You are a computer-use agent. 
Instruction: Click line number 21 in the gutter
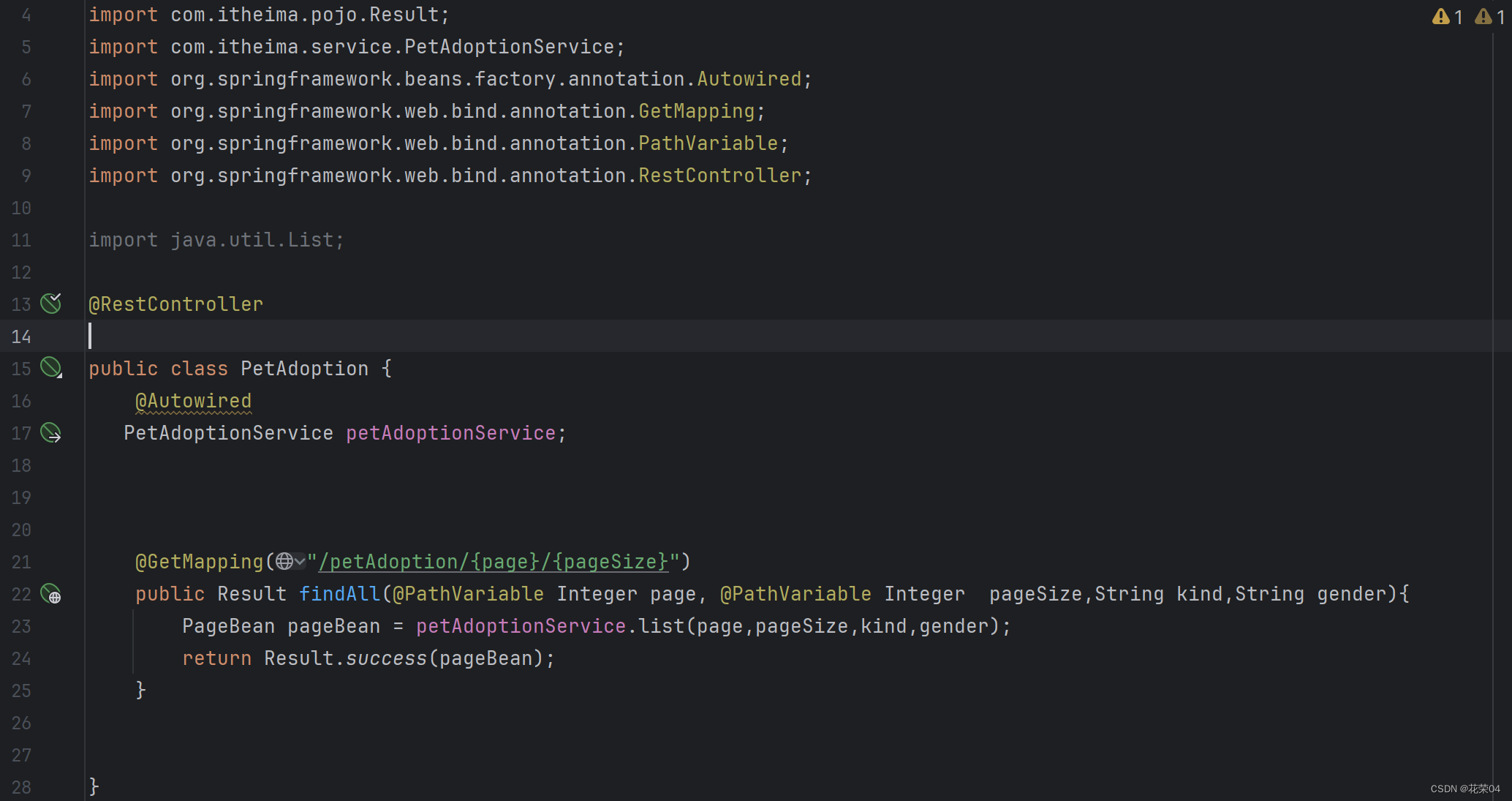[21, 562]
